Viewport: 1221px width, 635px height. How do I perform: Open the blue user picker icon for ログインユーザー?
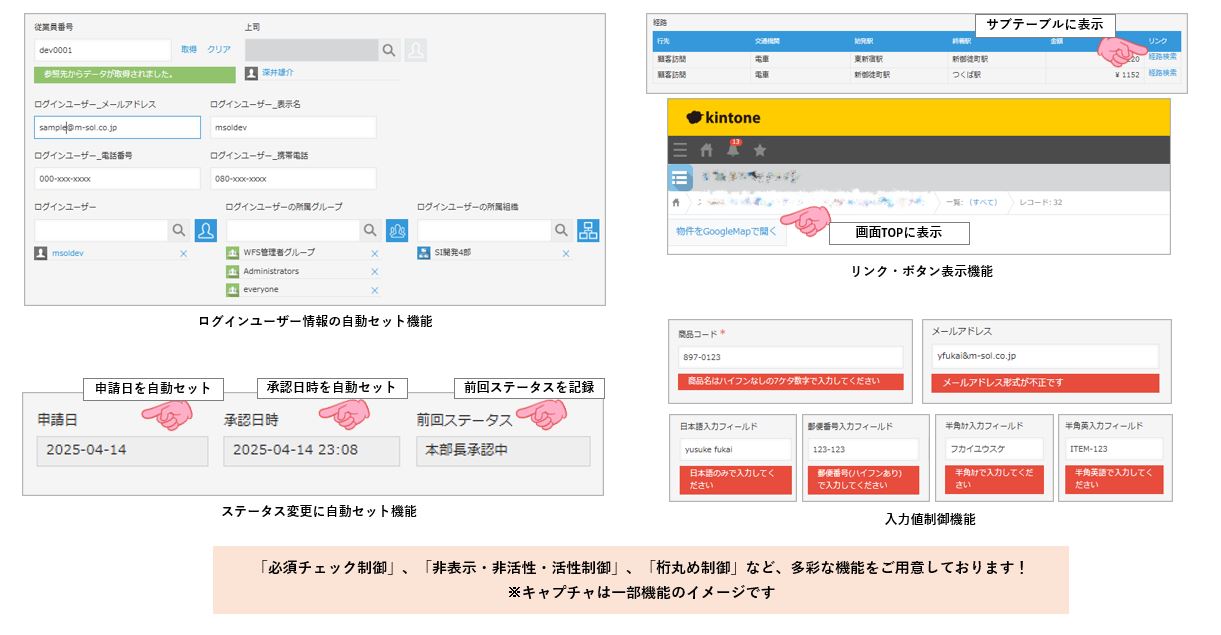tap(205, 230)
